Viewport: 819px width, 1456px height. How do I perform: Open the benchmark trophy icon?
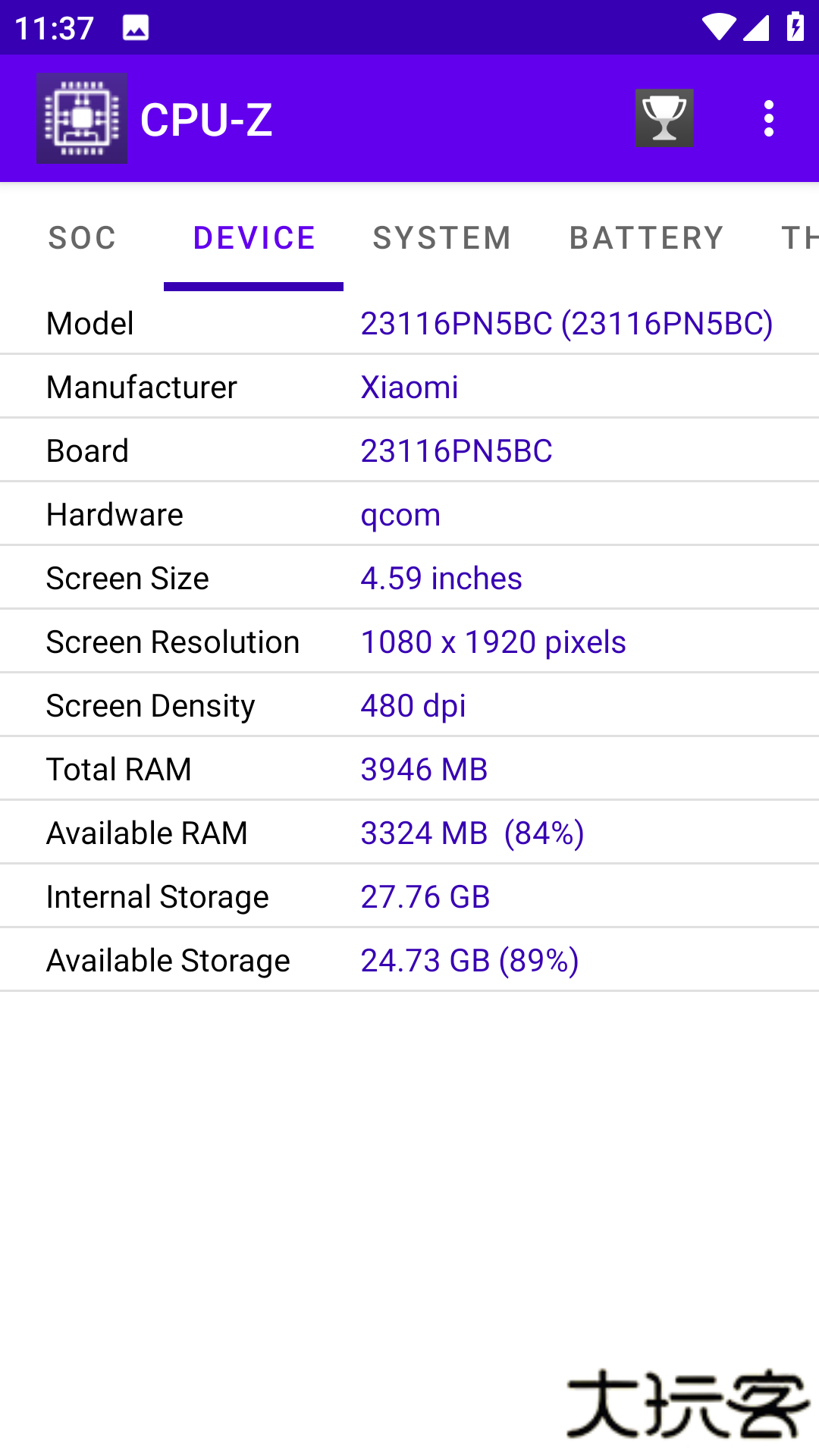pos(664,118)
